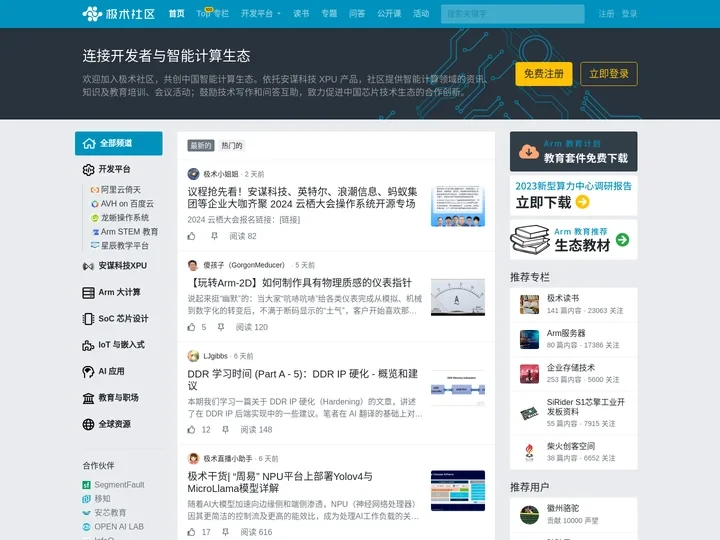
Task: Click the AI 应用 head icon
Action: click(88, 371)
